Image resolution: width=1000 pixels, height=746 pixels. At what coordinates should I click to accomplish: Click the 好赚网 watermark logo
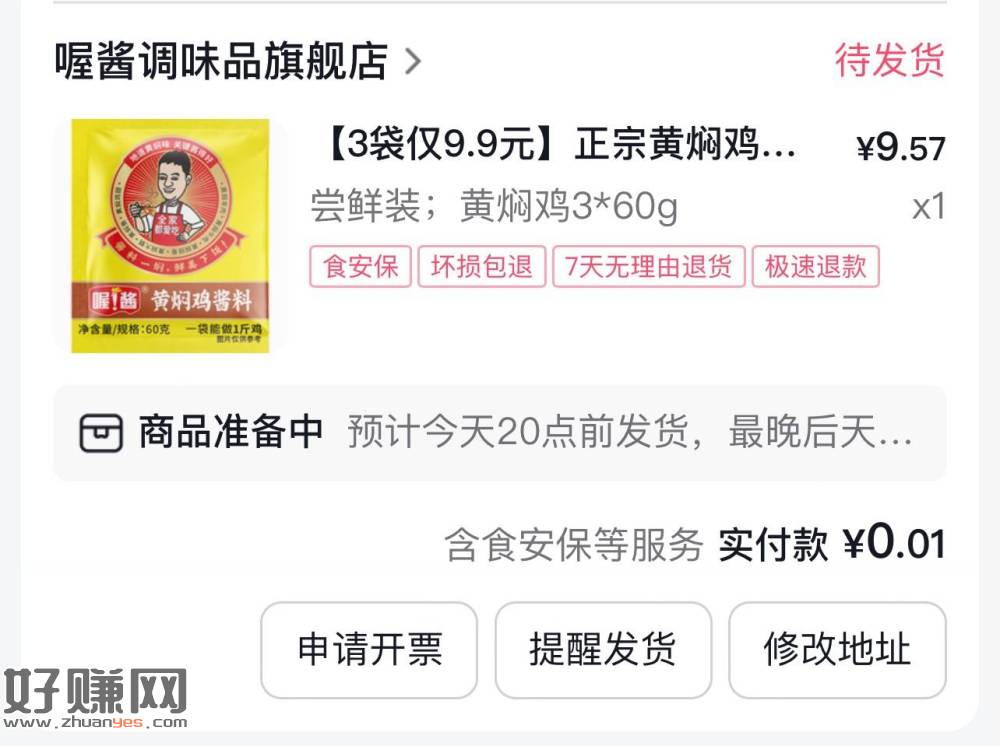coord(95,699)
